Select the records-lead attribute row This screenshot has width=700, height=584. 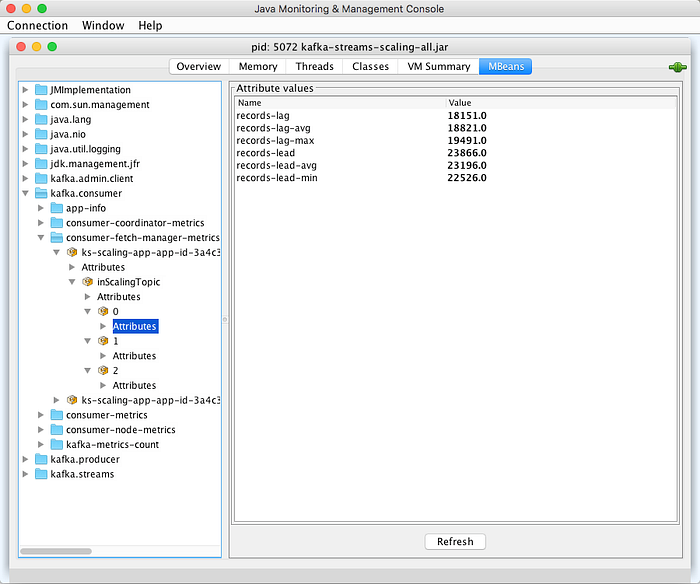tap(455, 153)
